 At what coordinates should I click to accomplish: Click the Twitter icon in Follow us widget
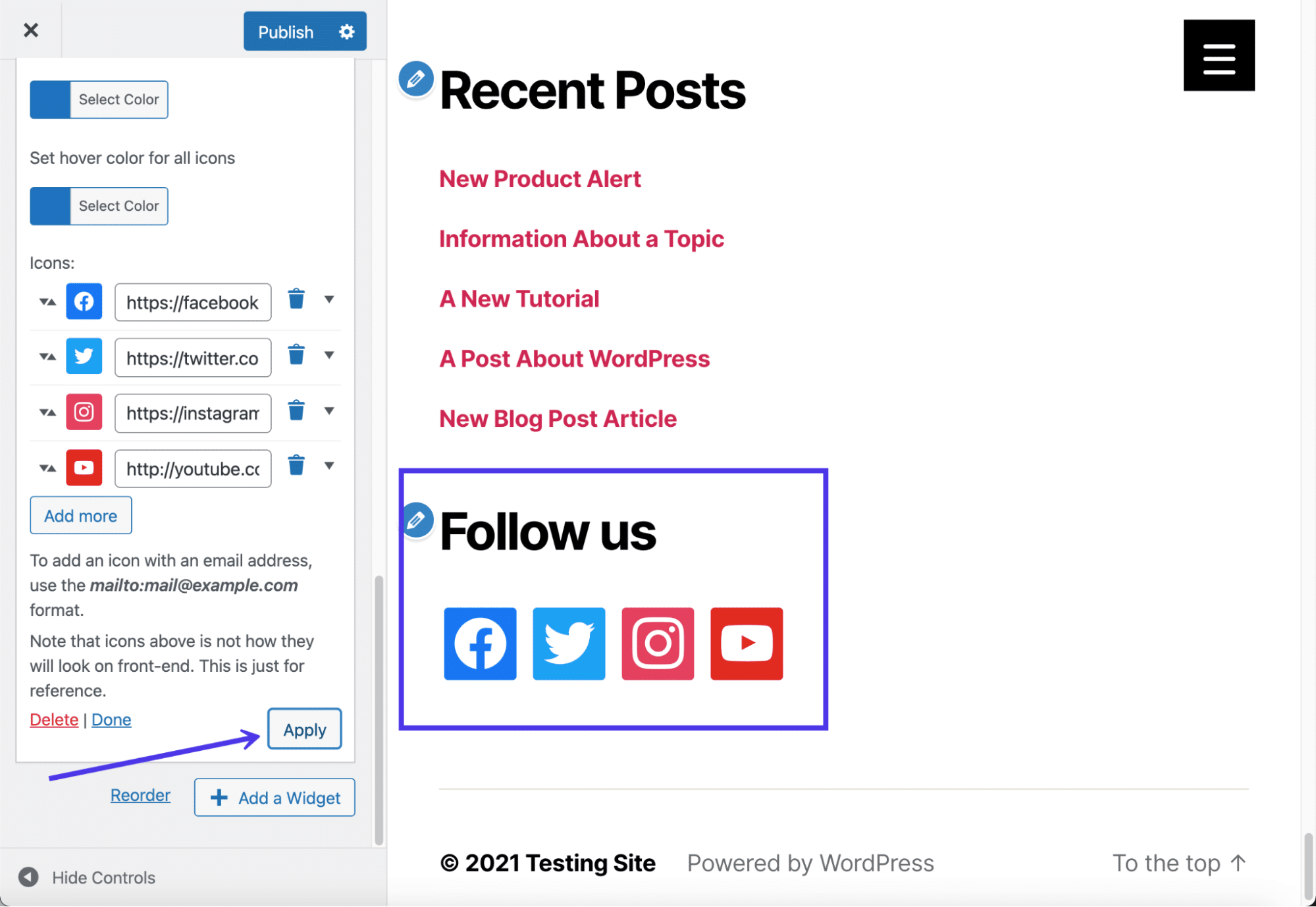(569, 643)
